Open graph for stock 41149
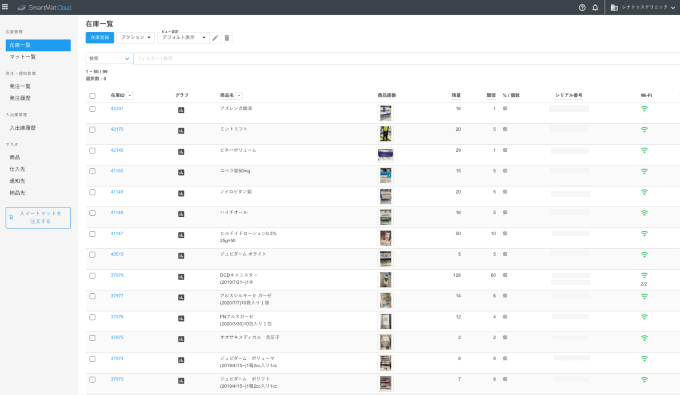 click(x=181, y=193)
